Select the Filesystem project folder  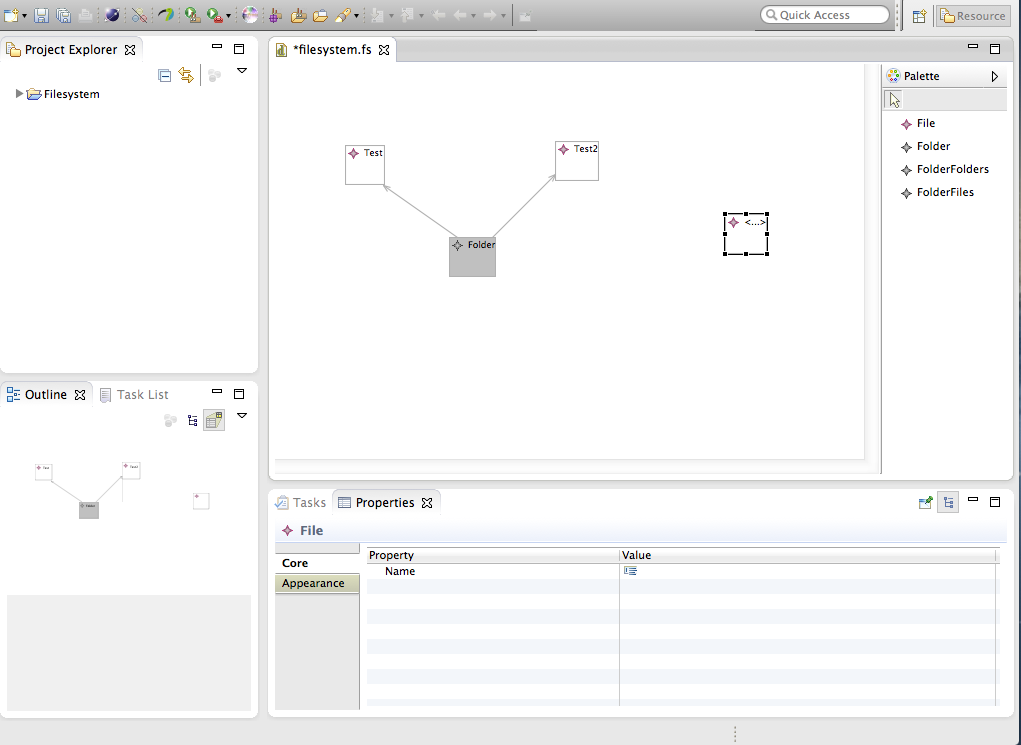(x=64, y=94)
